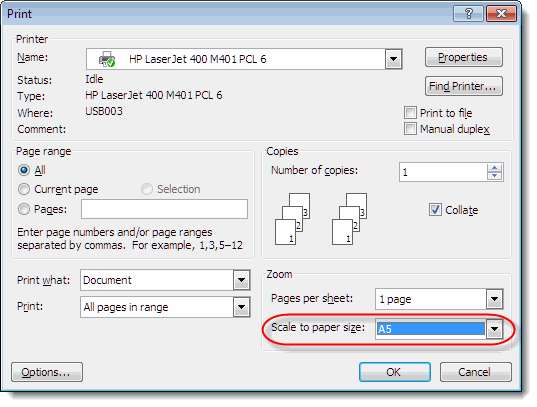Open the printer Name dropdown
Viewport: 537px width, 407px height.
click(393, 59)
